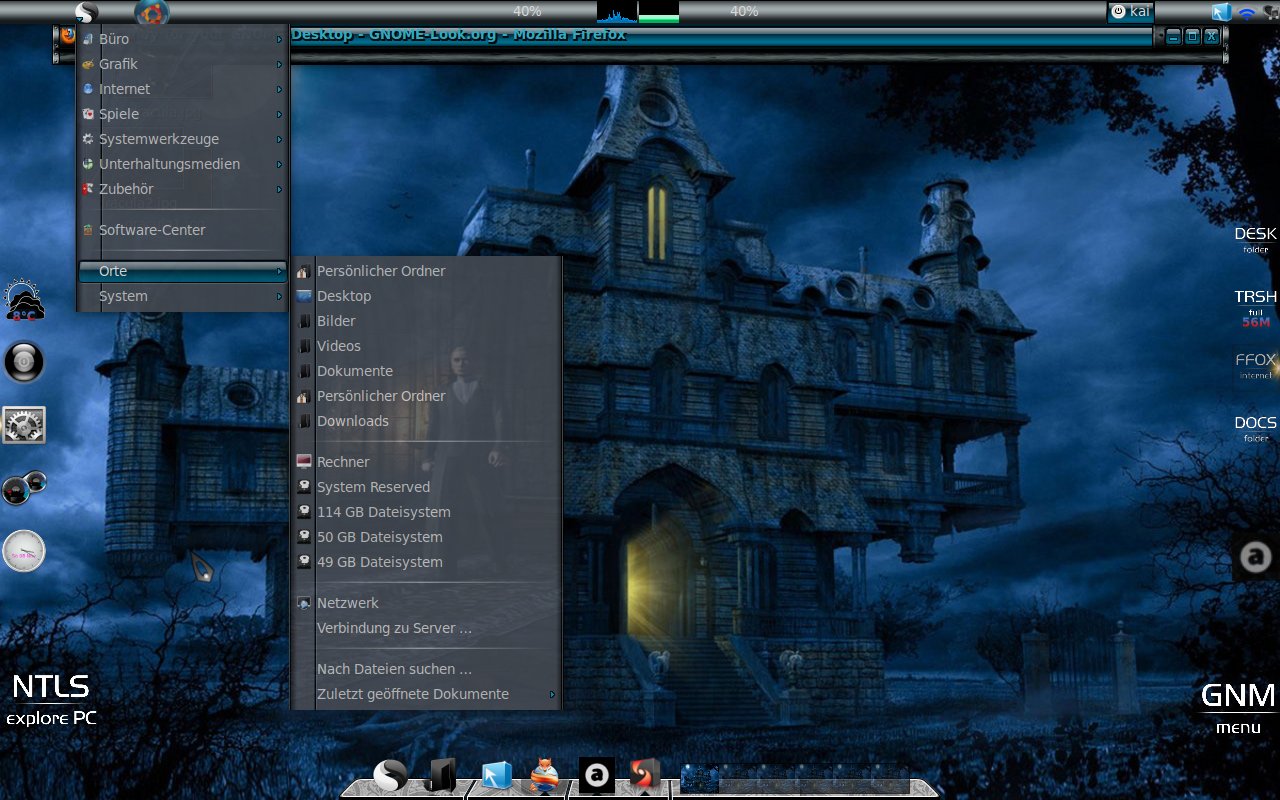The height and width of the screenshot is (800, 1280).
Task: Open the weather widget showing 8°C
Action: tap(24, 300)
